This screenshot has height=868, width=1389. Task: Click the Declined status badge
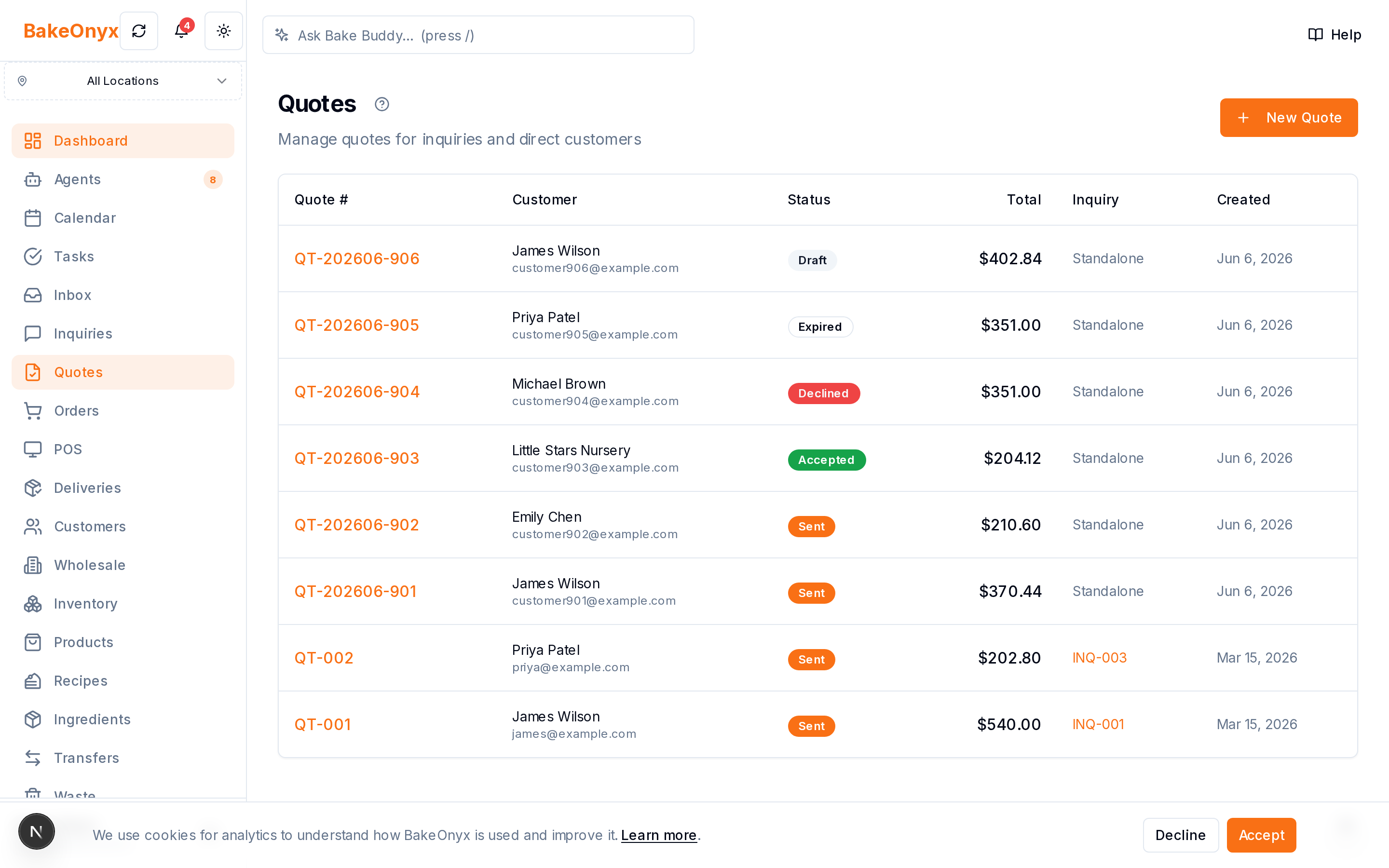(x=824, y=393)
